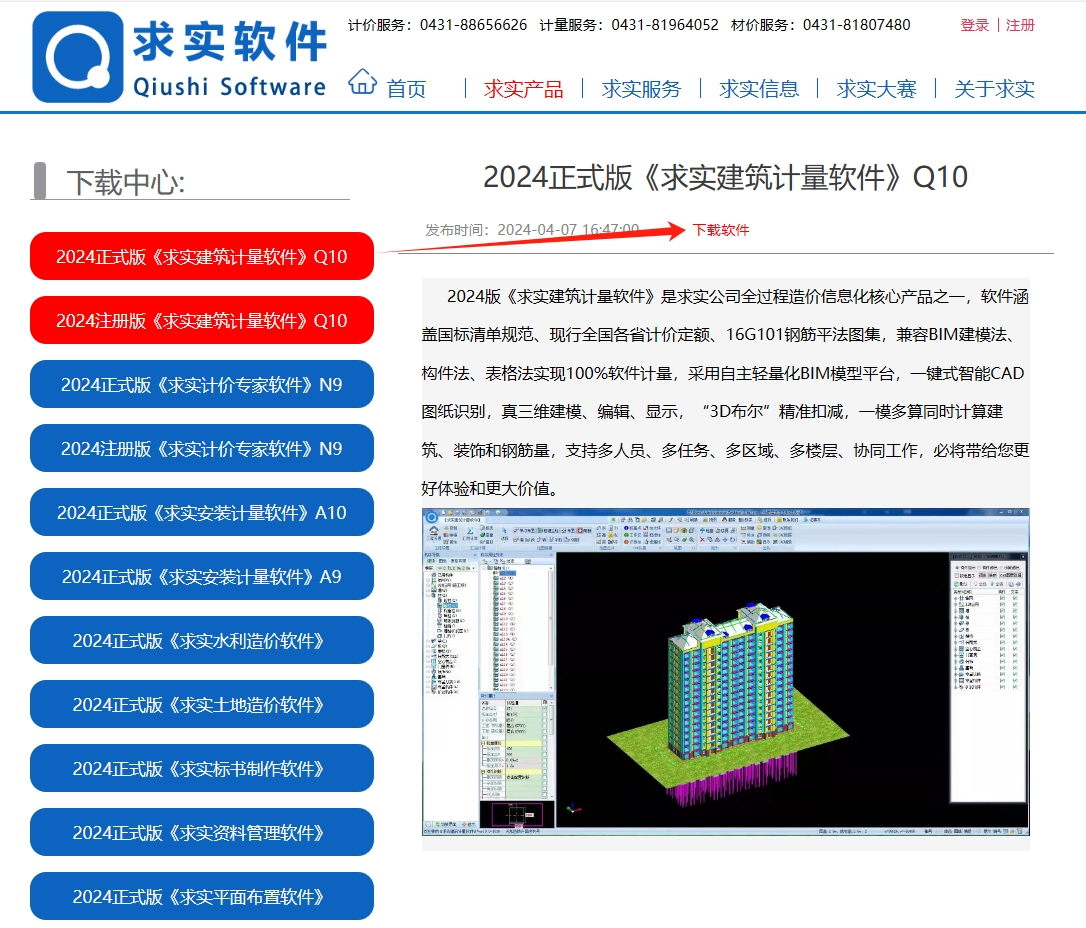1086x928 pixels.
Task: Open the 关于求实 menu
Action: click(x=995, y=89)
